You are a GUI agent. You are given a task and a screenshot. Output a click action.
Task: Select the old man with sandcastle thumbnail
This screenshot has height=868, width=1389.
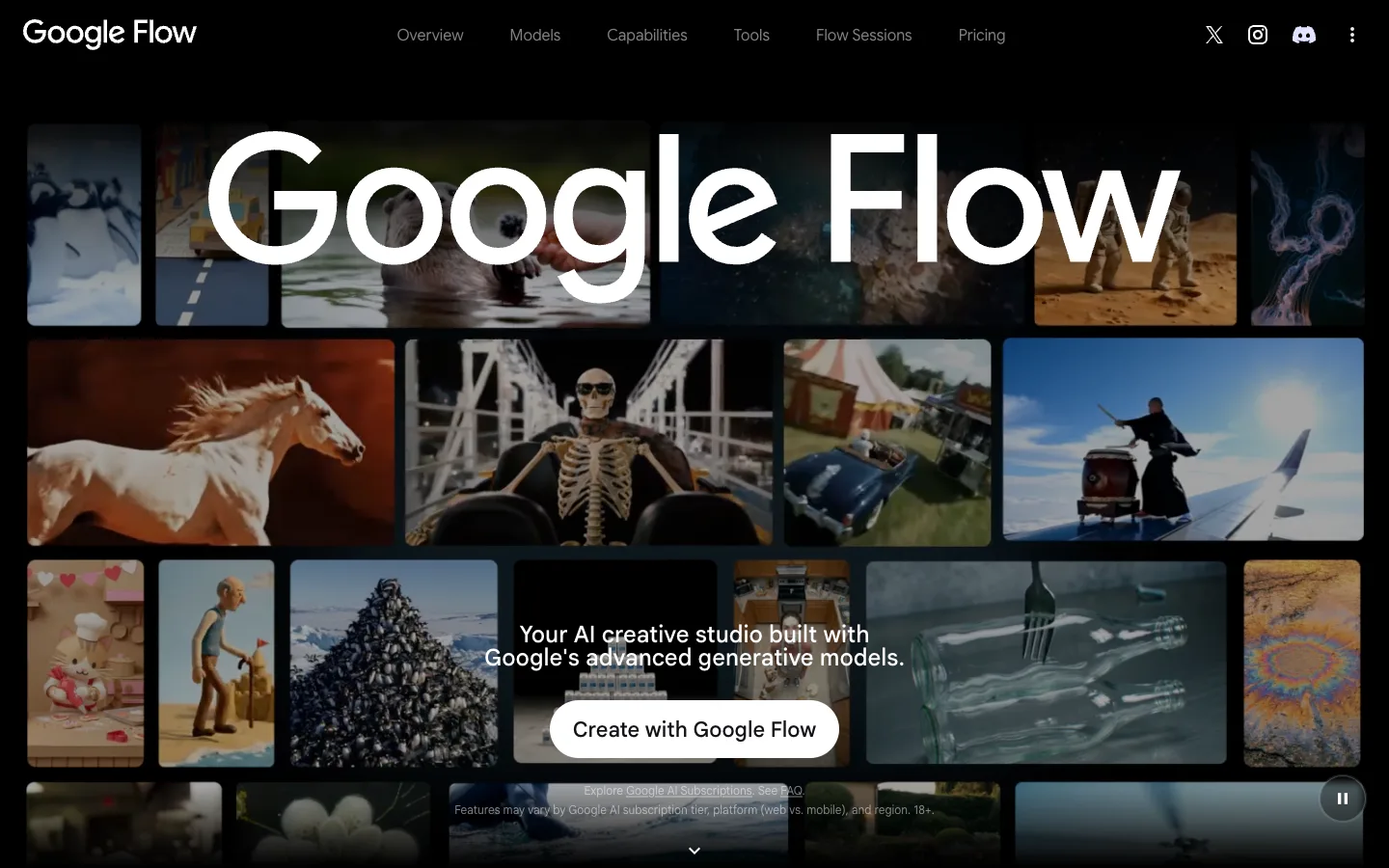[x=216, y=664]
